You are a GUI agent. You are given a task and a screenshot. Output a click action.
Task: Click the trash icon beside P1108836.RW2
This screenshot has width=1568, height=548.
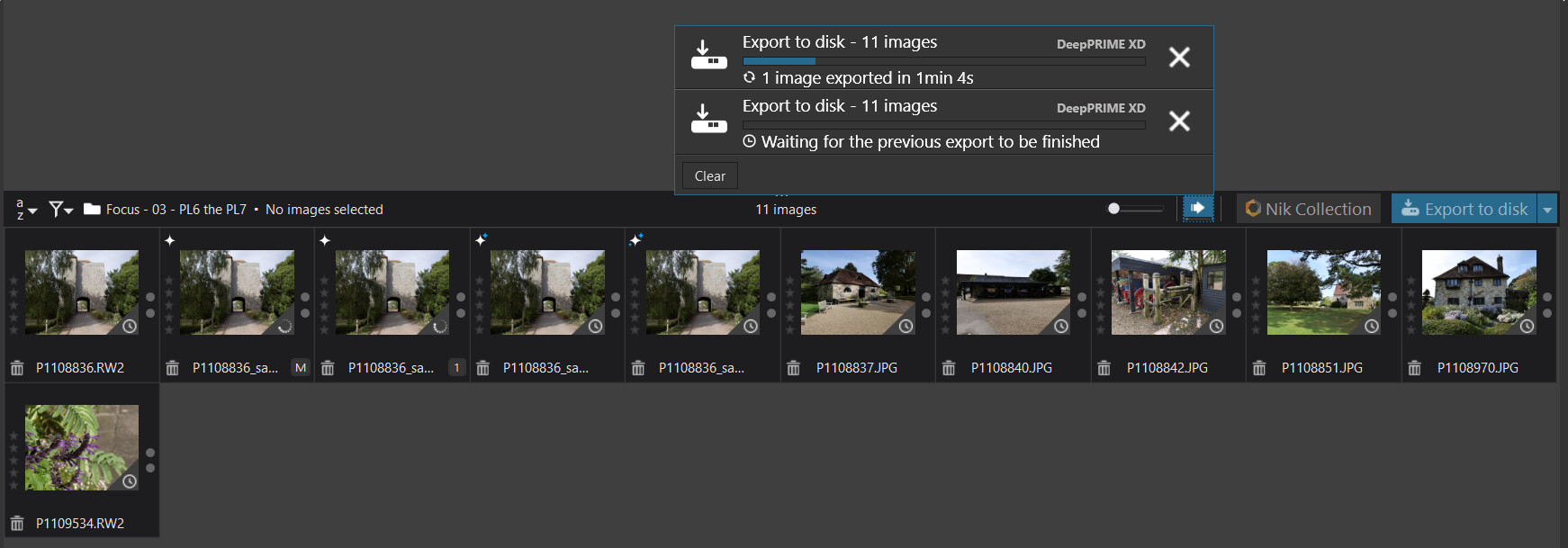pos(17,368)
